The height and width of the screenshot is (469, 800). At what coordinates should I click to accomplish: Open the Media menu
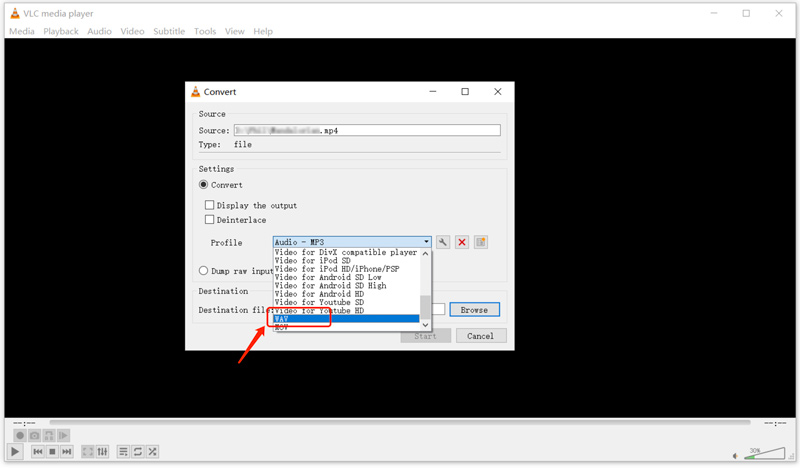(x=22, y=31)
